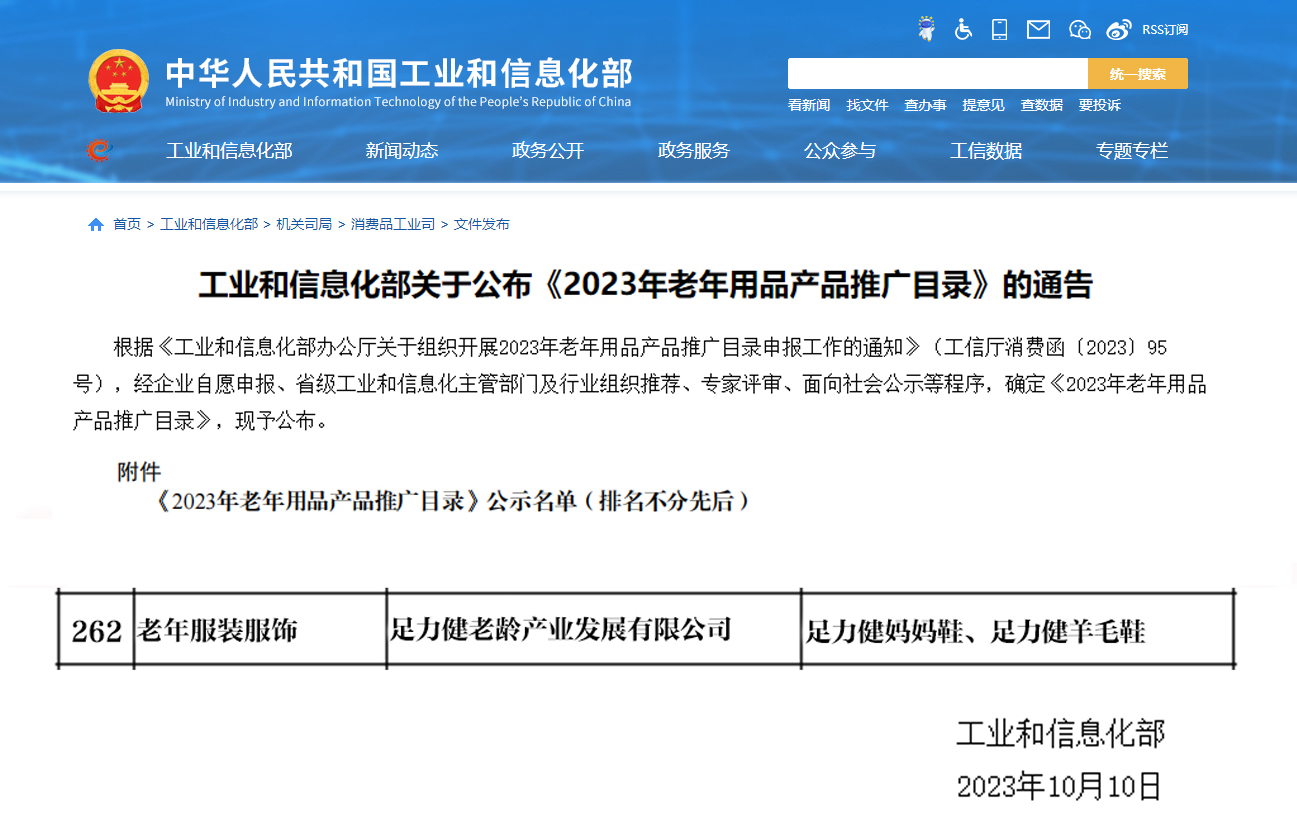1297x833 pixels.
Task: Open the WeChat icon
Action: (1079, 29)
